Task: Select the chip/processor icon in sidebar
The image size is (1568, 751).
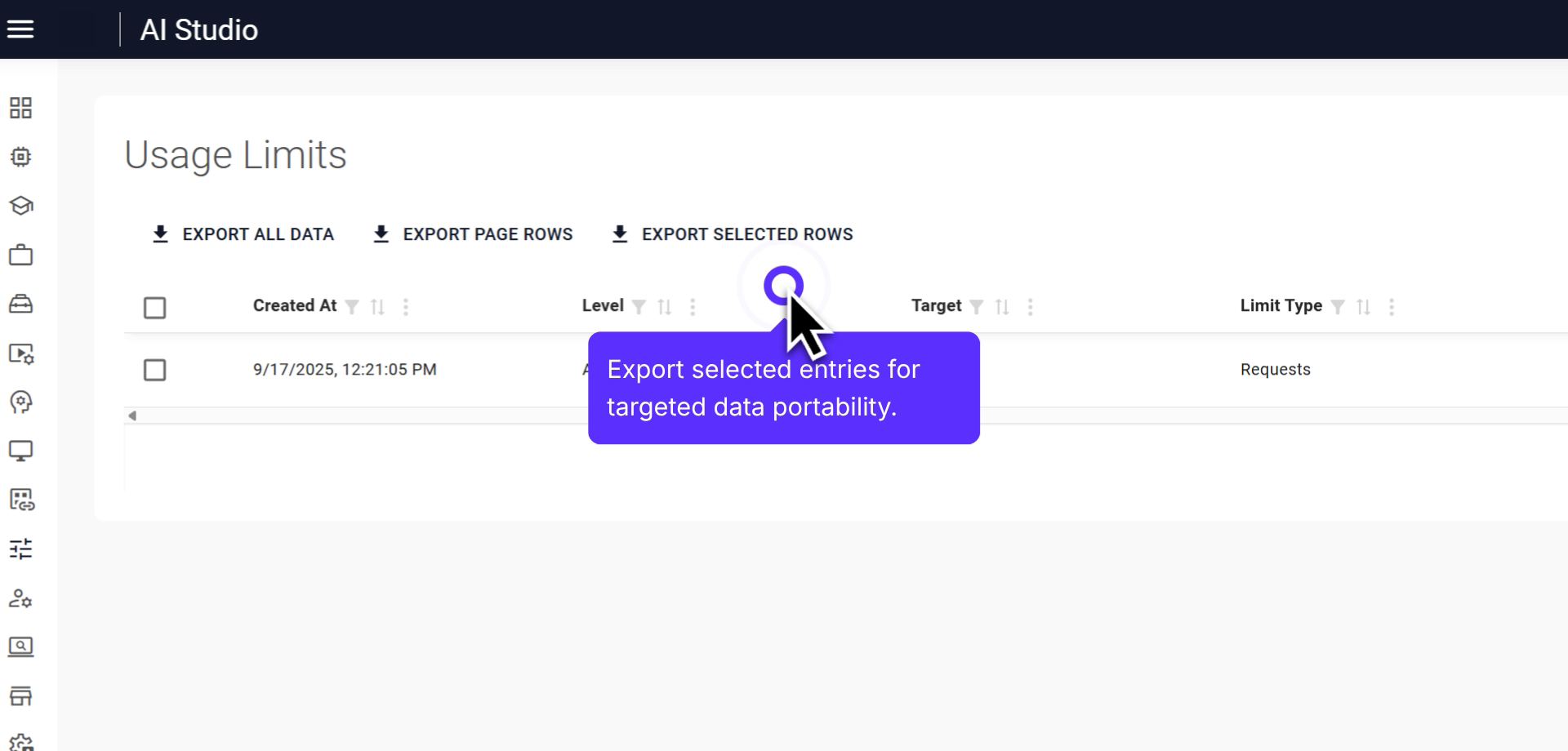Action: tap(21, 157)
